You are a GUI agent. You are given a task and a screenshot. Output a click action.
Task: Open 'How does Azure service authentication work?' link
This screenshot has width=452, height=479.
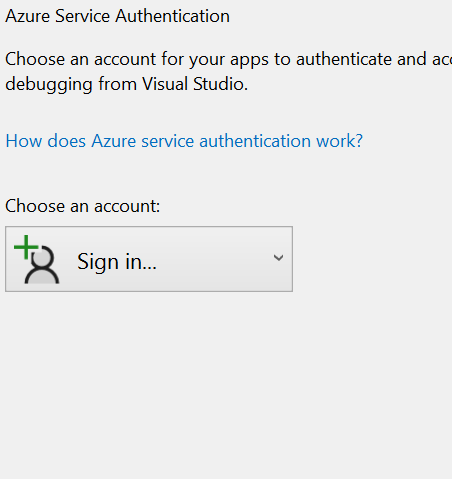click(x=184, y=141)
